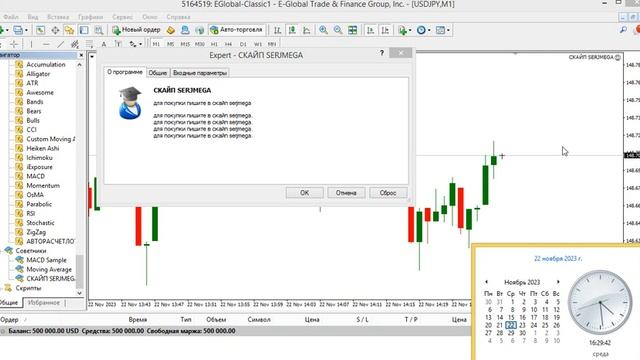This screenshot has height=360, width=640.
Task: Switch to the Входные параметры tab
Action: [x=200, y=73]
